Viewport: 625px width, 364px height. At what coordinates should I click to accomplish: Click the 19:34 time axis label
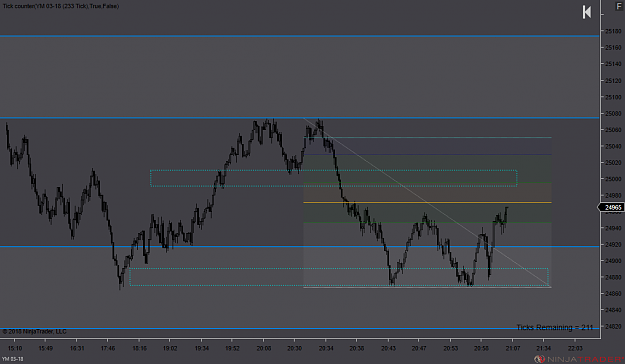(201, 348)
